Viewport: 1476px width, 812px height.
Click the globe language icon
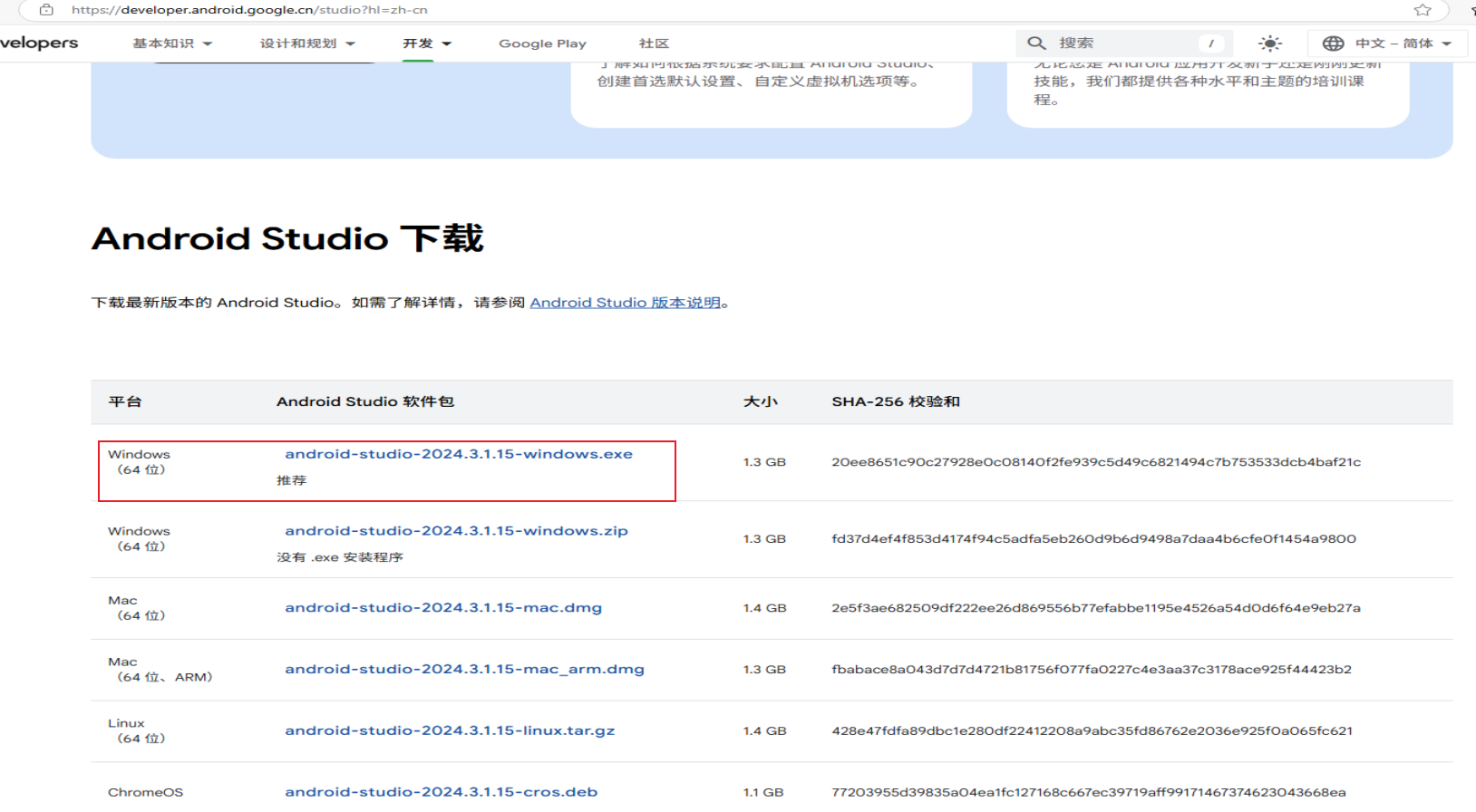coord(1333,43)
